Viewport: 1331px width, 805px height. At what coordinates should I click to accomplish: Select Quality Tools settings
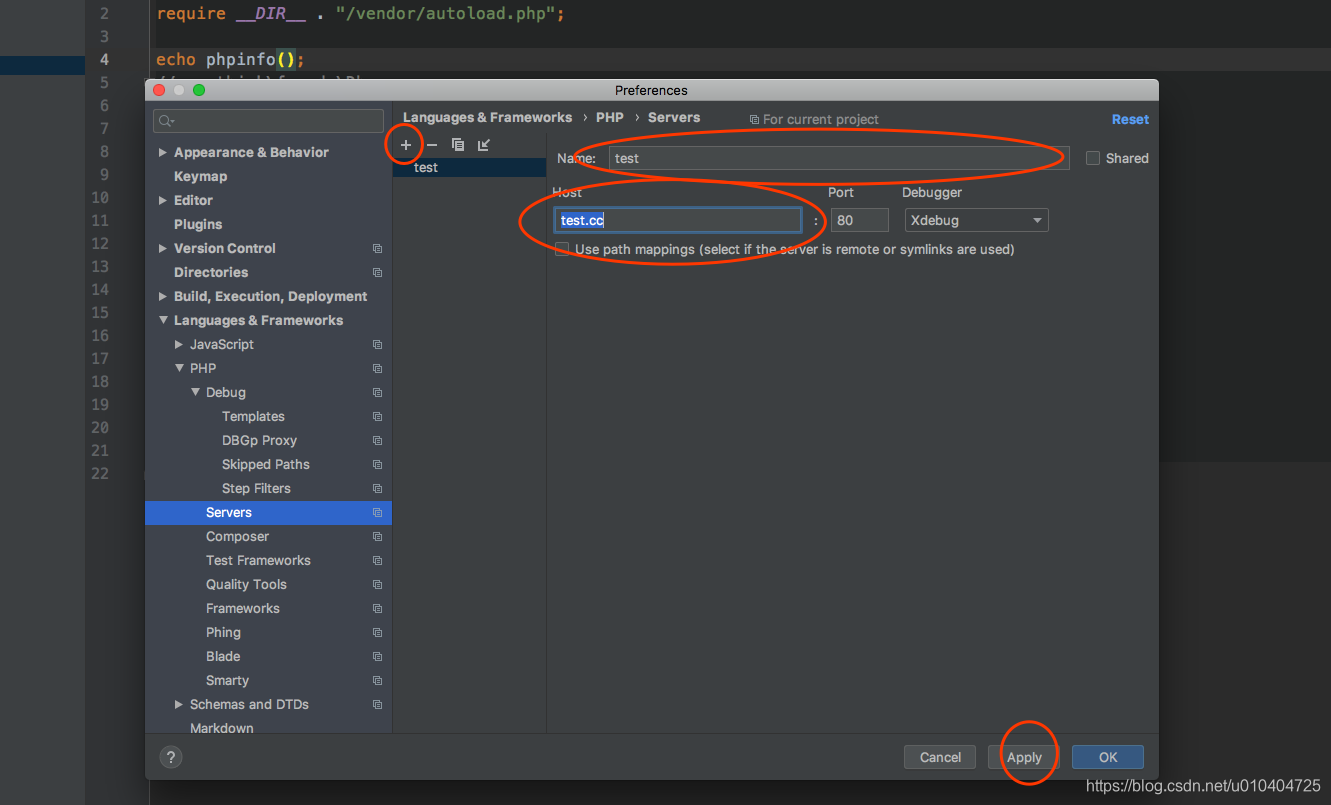(x=246, y=584)
